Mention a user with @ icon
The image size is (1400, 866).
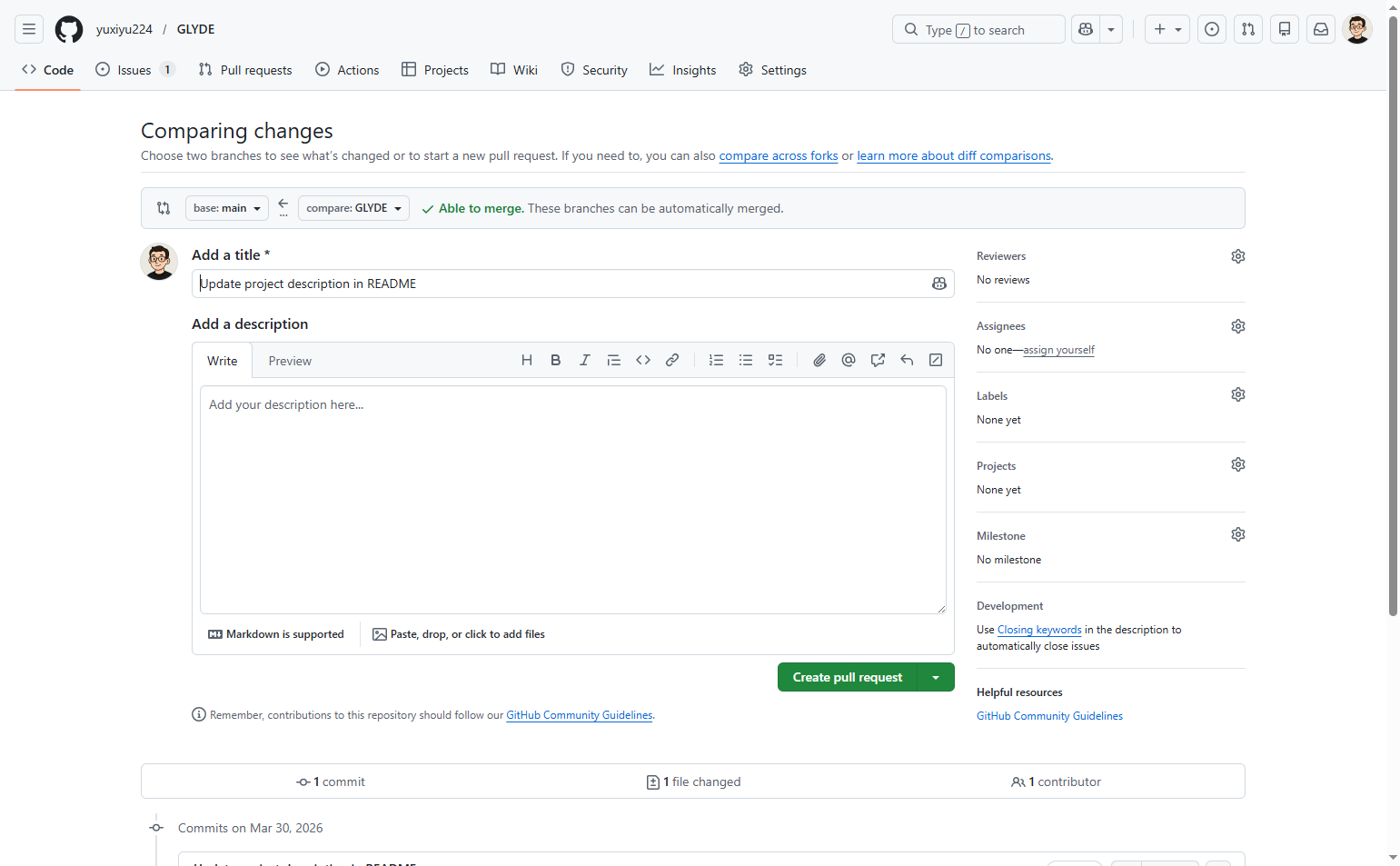(x=849, y=360)
